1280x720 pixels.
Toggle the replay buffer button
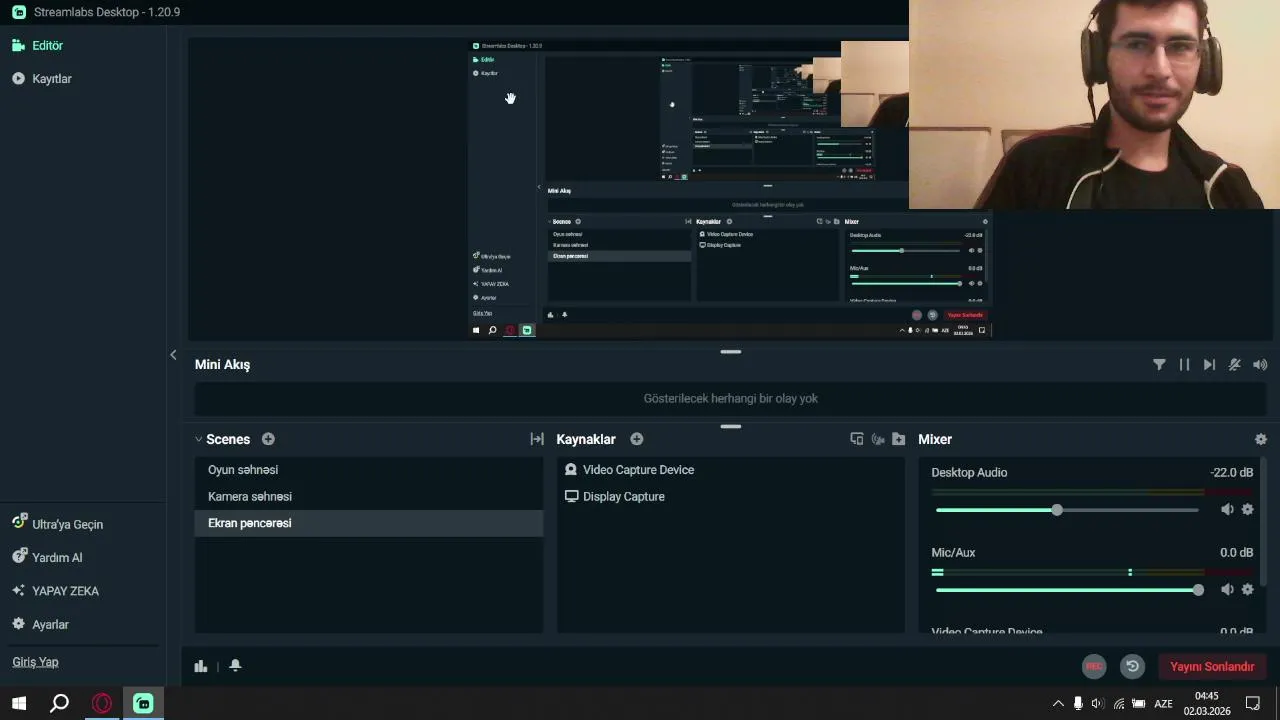1132,666
